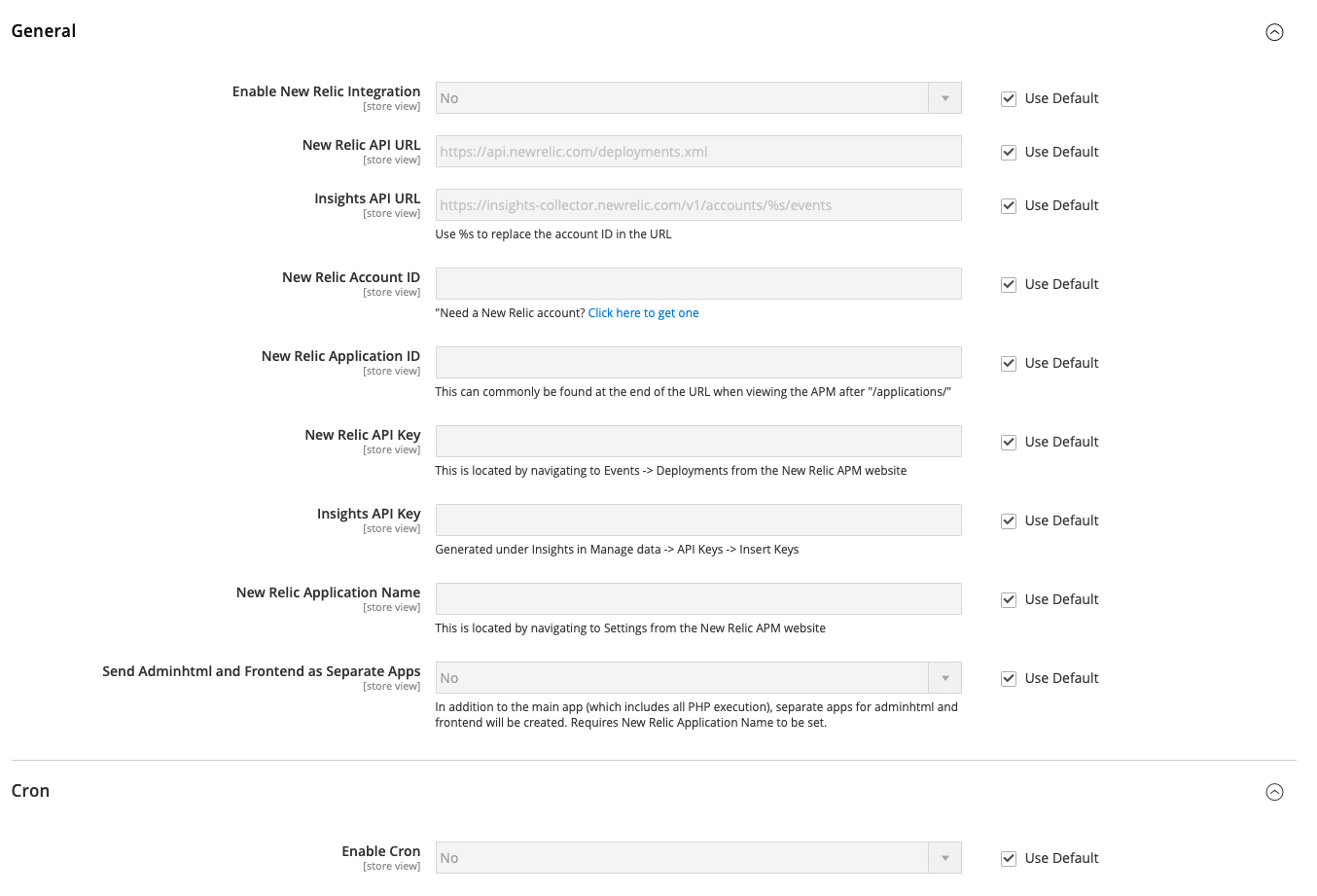
Task: Collapse the General section
Action: (x=1274, y=32)
